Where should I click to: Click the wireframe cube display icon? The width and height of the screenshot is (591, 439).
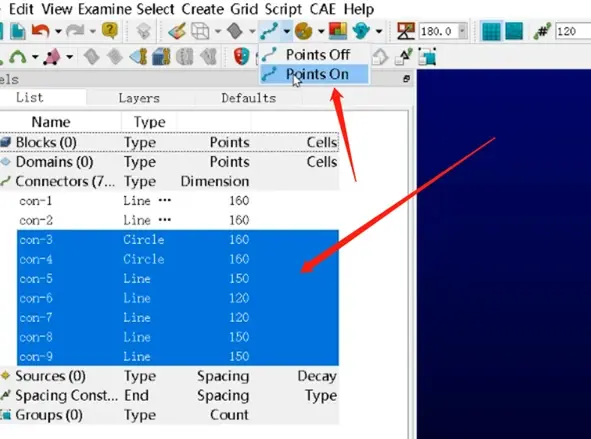[x=200, y=31]
